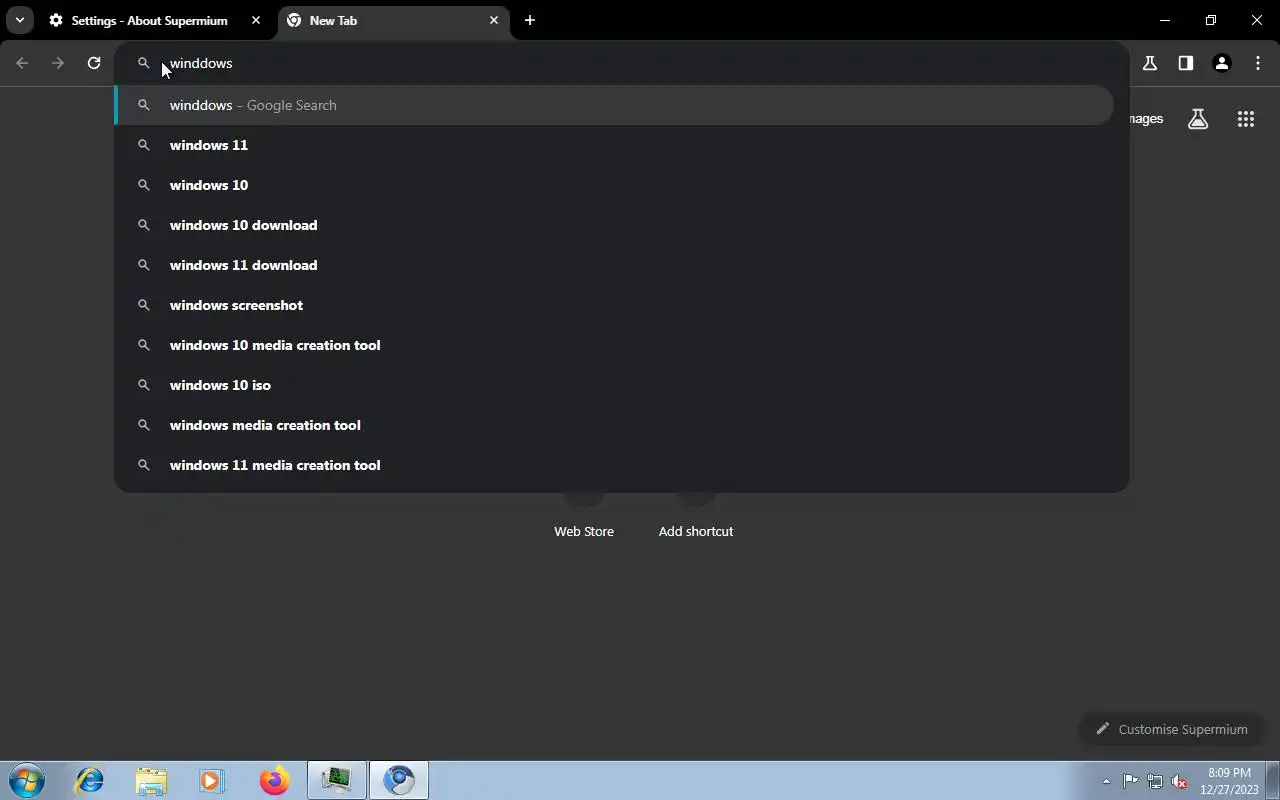Click the Show desktop strip

pyautogui.click(x=1273, y=781)
